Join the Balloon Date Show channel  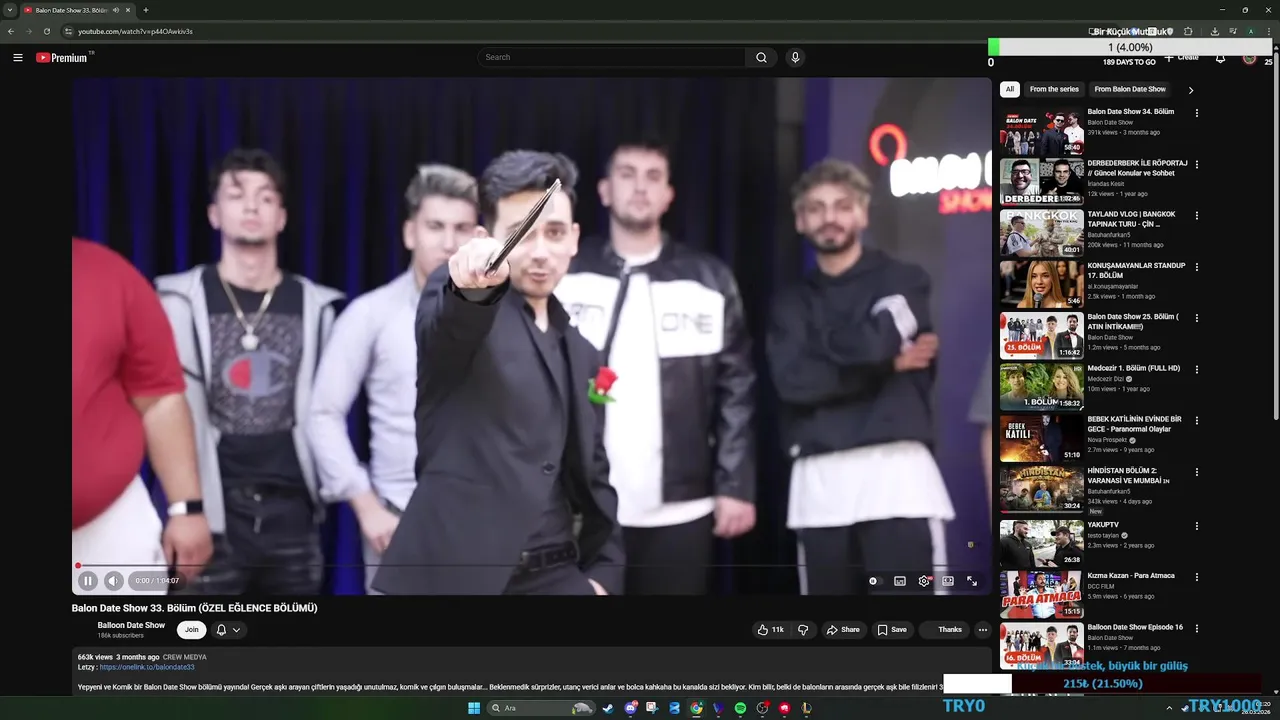coord(191,630)
